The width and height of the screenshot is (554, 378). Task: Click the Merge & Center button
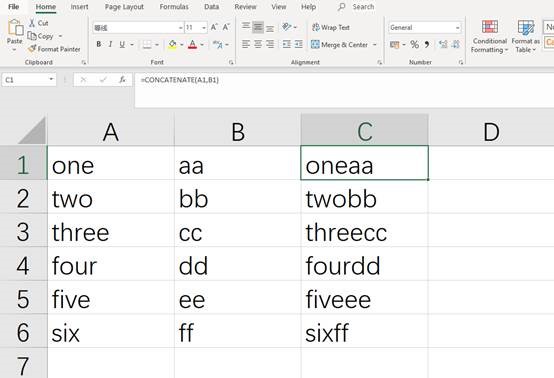[340, 45]
